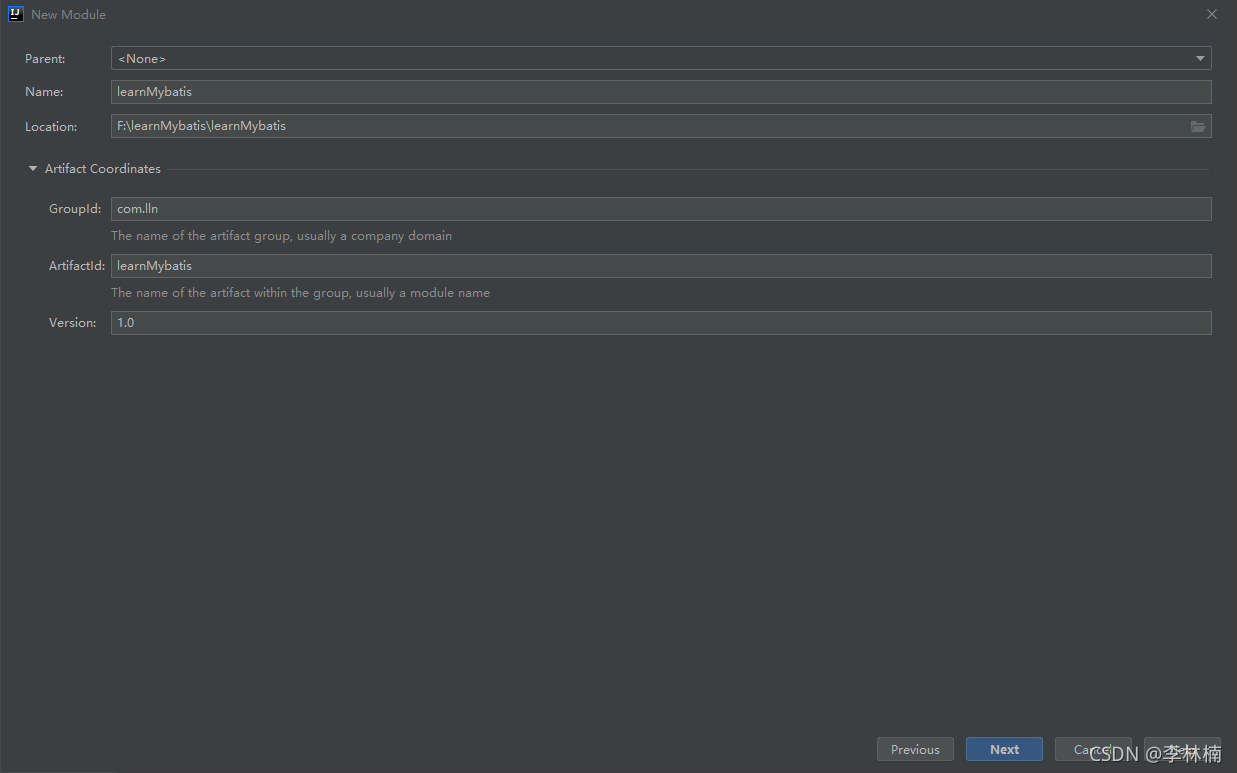Click hint text 'usually a company domain'

374,236
